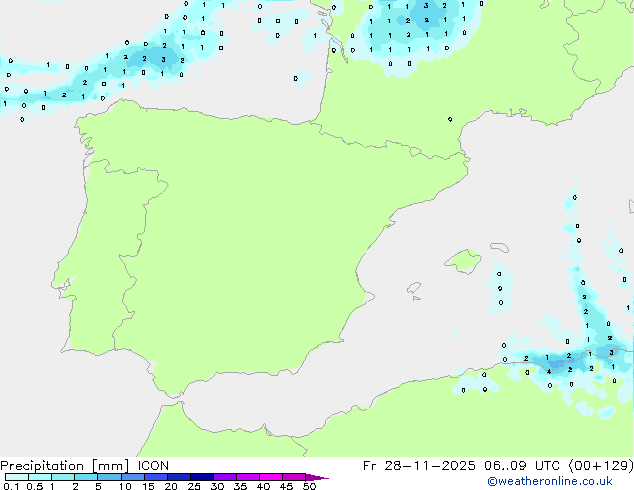The width and height of the screenshot is (634, 490).
Task: Click the 'Precipitation [mm]' title text
Action: pos(65,466)
